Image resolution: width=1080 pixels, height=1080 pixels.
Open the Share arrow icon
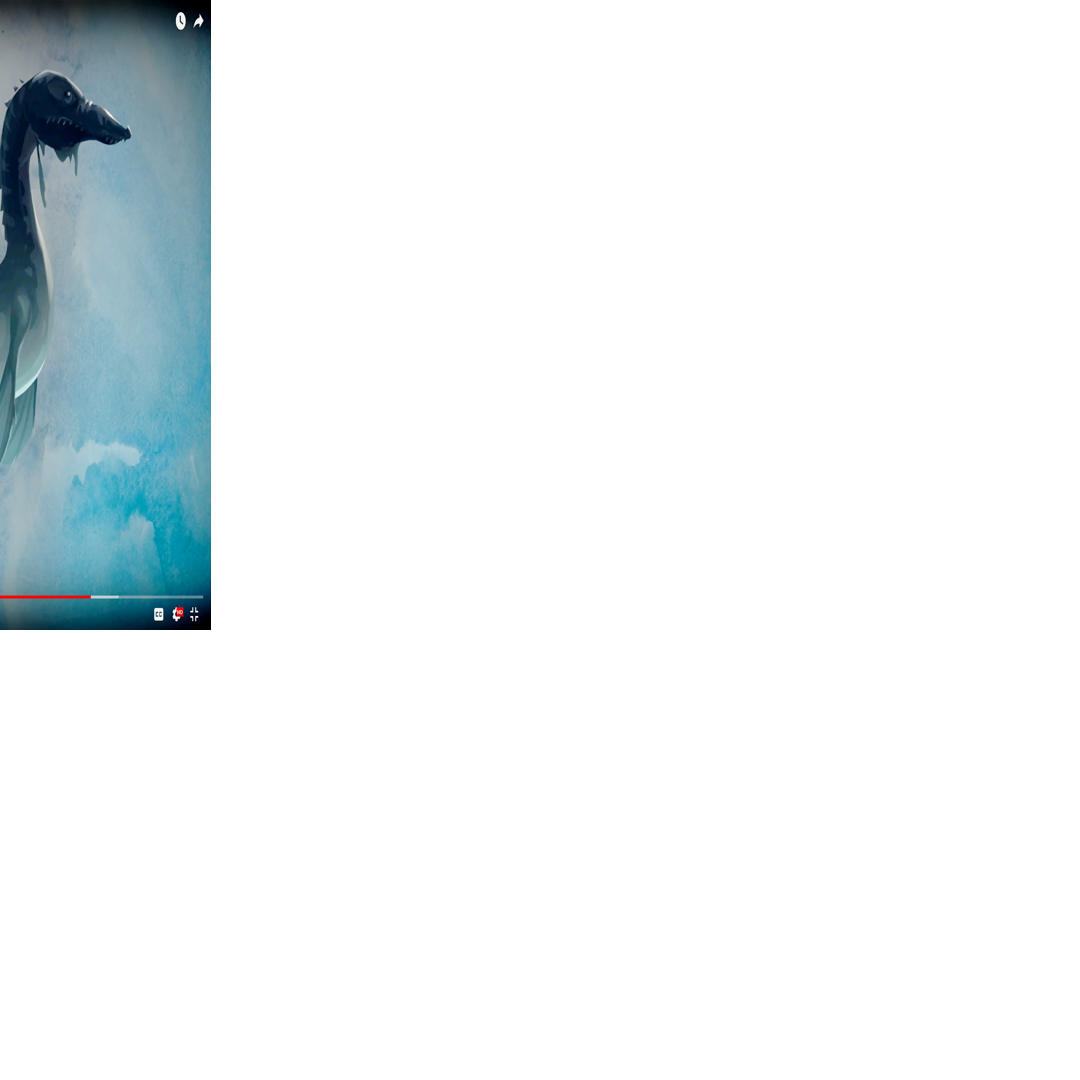point(198,21)
